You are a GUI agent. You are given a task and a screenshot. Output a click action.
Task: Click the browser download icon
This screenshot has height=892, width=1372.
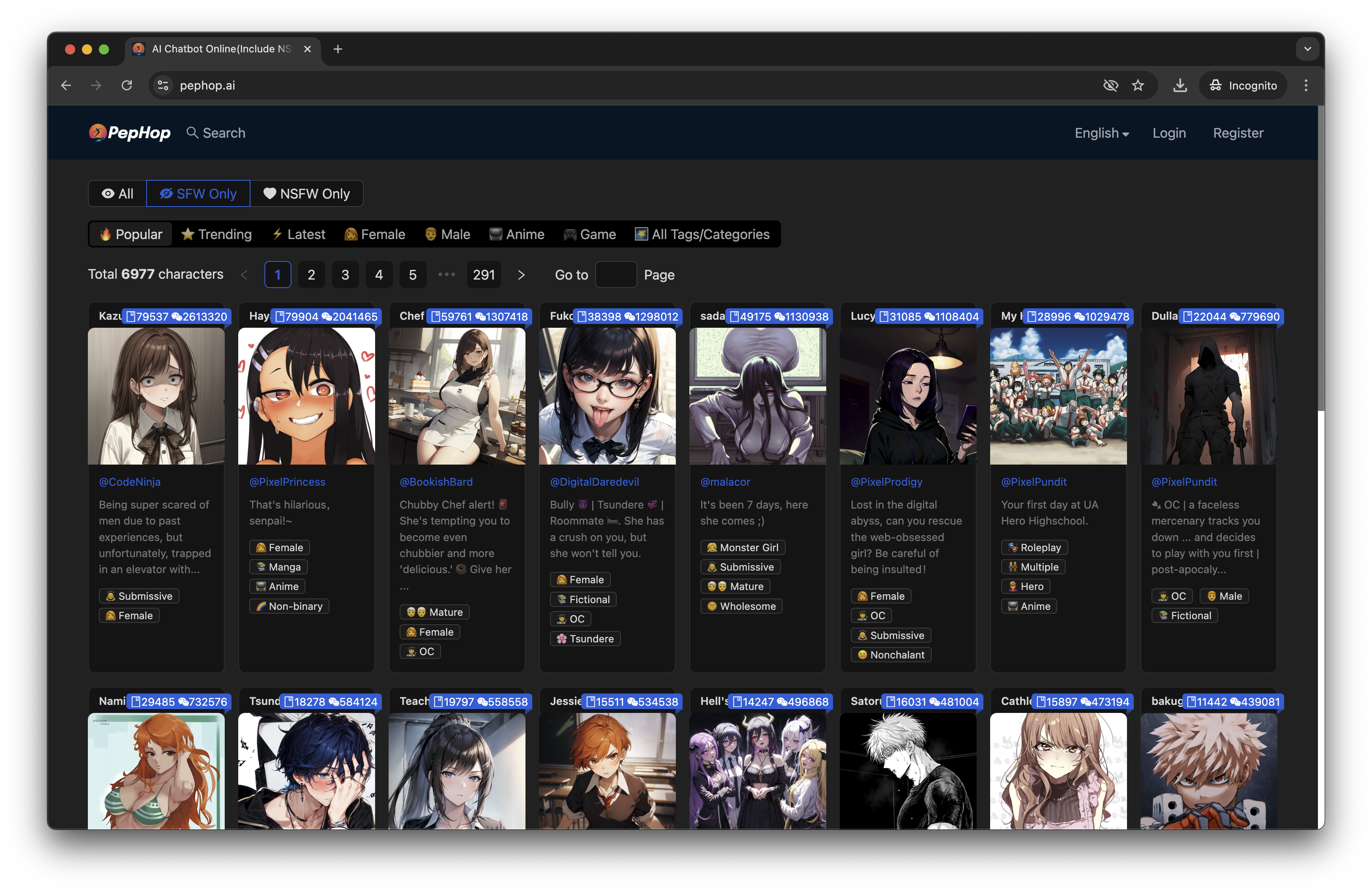(1179, 85)
